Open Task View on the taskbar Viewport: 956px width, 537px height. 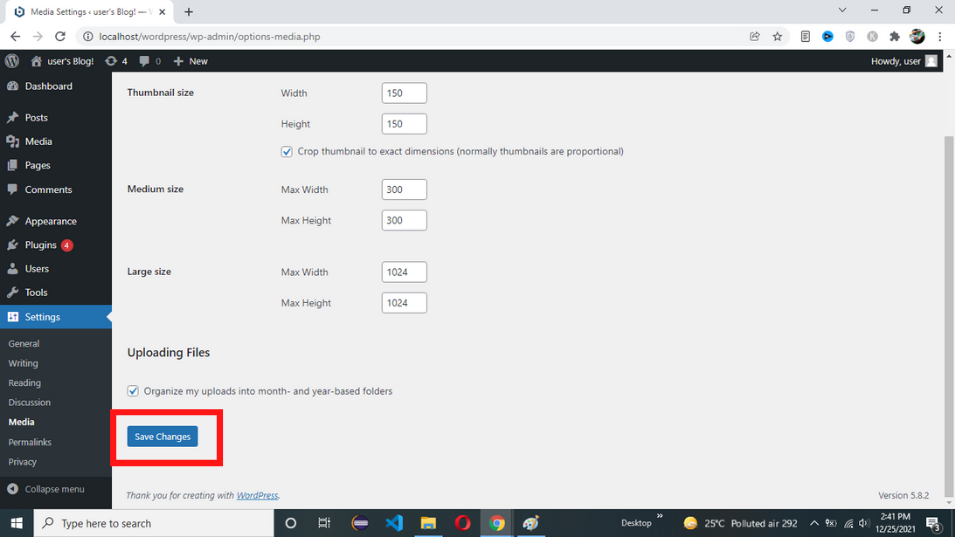(324, 523)
